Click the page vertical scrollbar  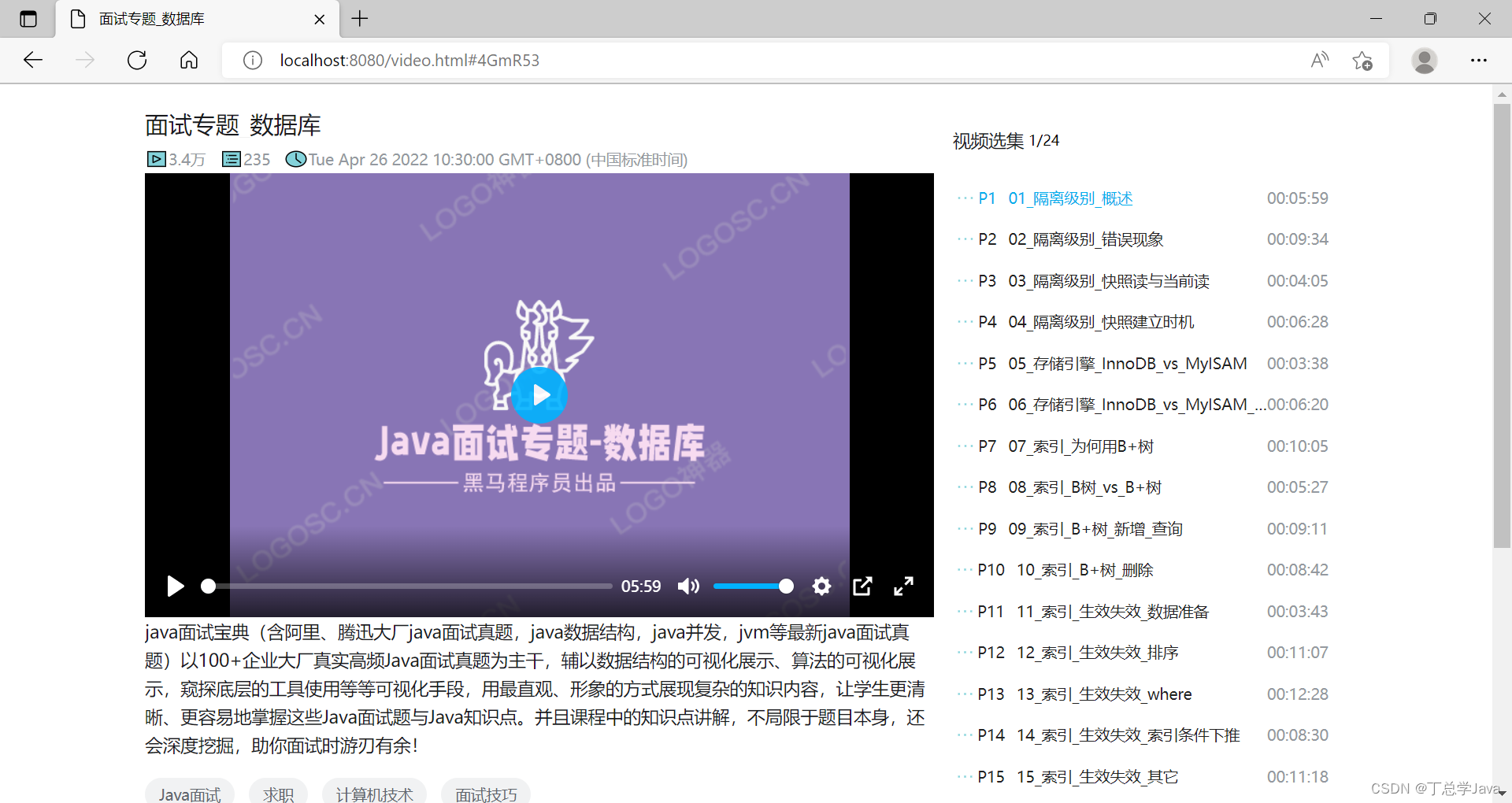pos(1502,325)
